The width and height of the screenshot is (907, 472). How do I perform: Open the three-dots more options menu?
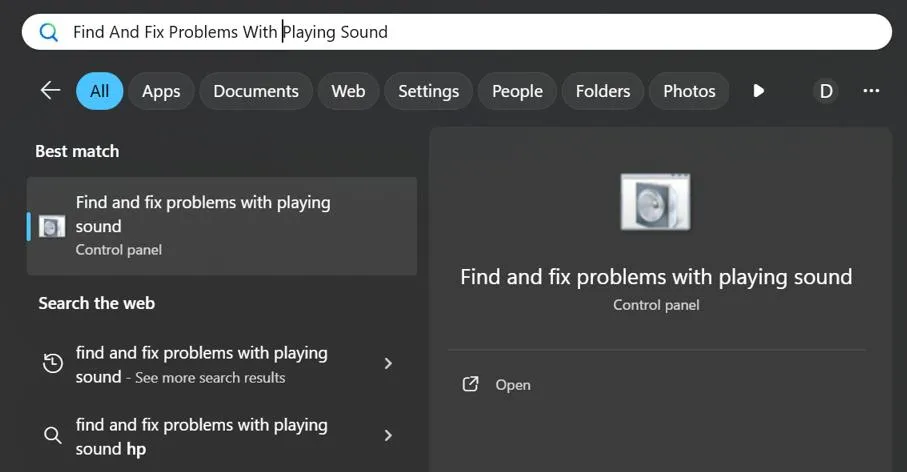871,91
